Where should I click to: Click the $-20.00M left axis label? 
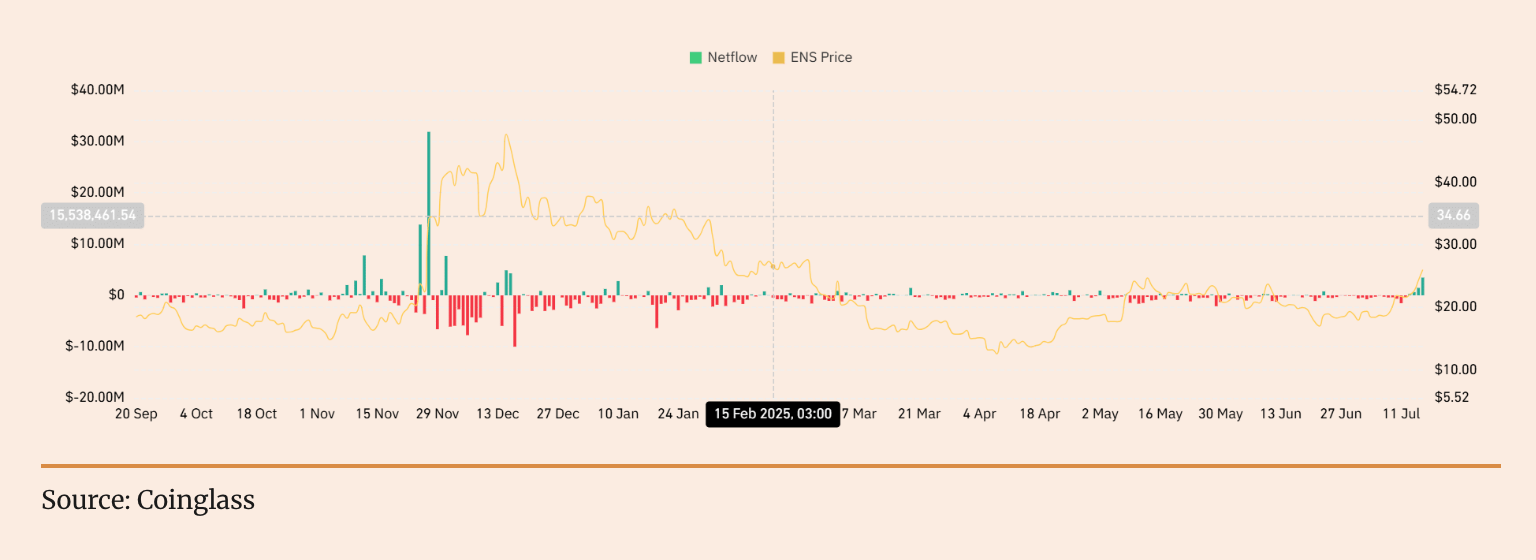(95, 397)
